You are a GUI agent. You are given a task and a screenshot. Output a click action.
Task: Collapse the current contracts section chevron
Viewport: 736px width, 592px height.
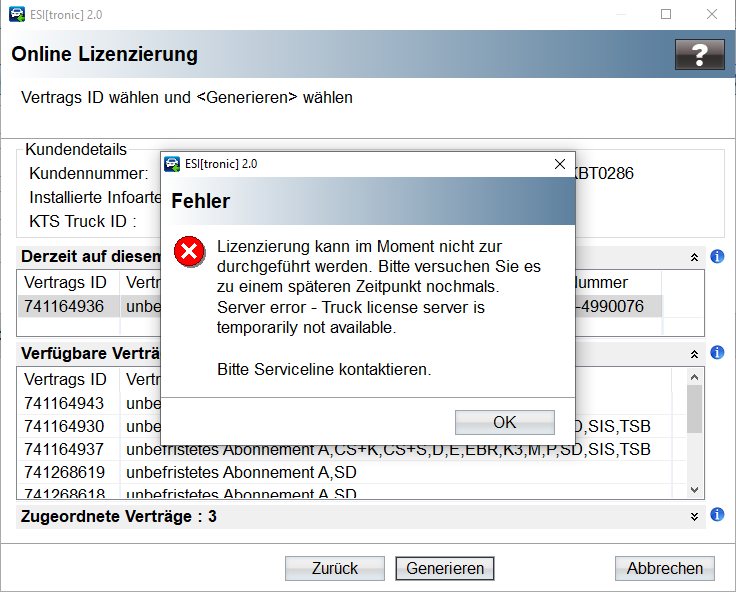[x=695, y=257]
